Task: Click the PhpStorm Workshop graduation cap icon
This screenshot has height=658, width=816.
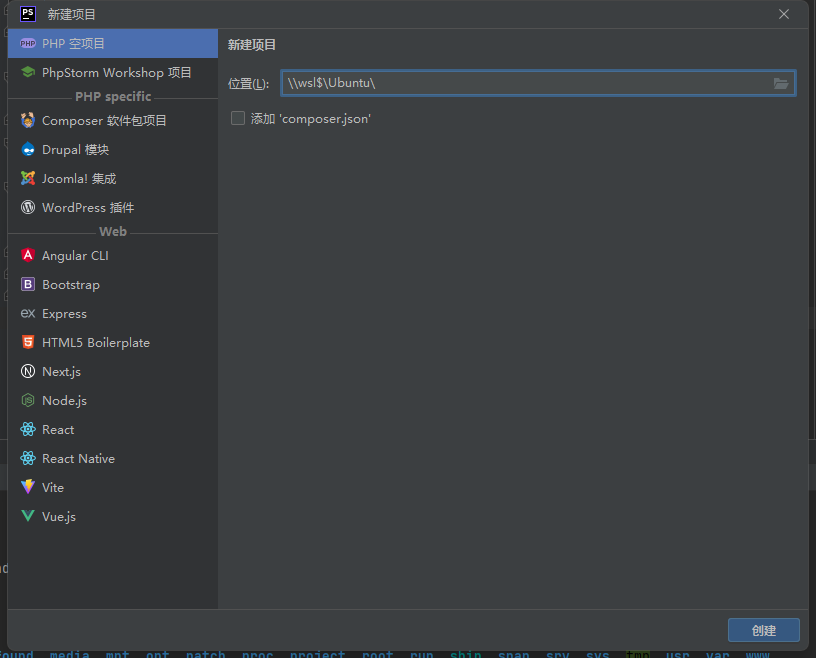Action: (28, 72)
